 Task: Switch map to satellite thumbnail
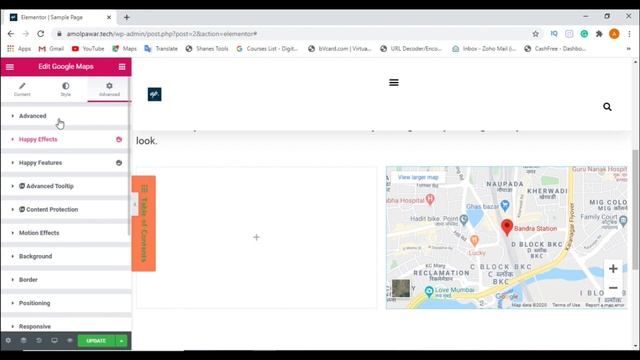[401, 288]
